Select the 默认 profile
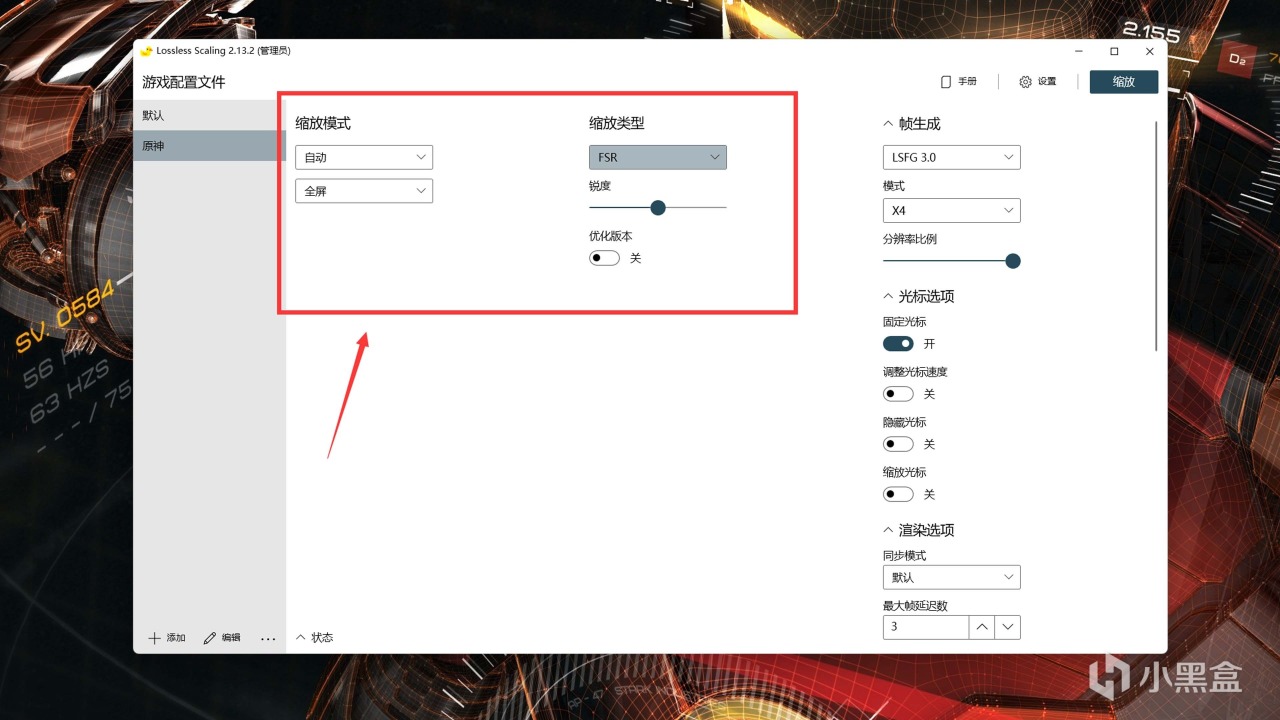The height and width of the screenshot is (720, 1280). click(210, 115)
